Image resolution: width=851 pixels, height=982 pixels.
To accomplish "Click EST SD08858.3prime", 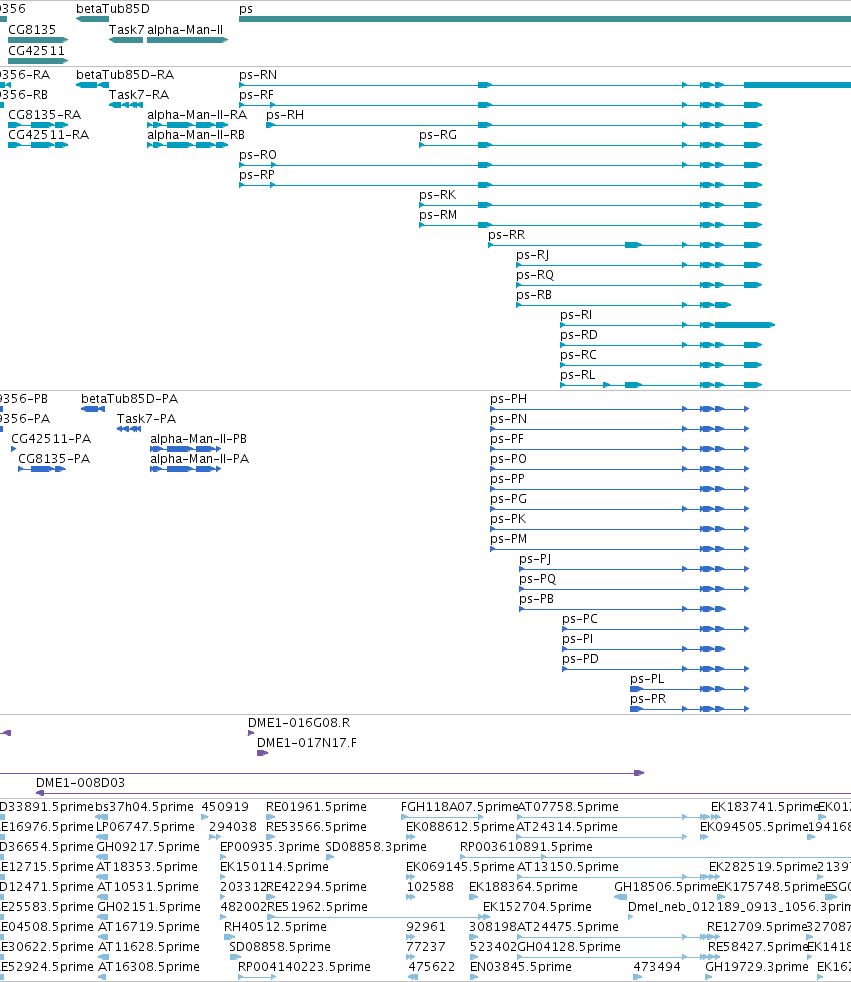I will (x=376, y=847).
